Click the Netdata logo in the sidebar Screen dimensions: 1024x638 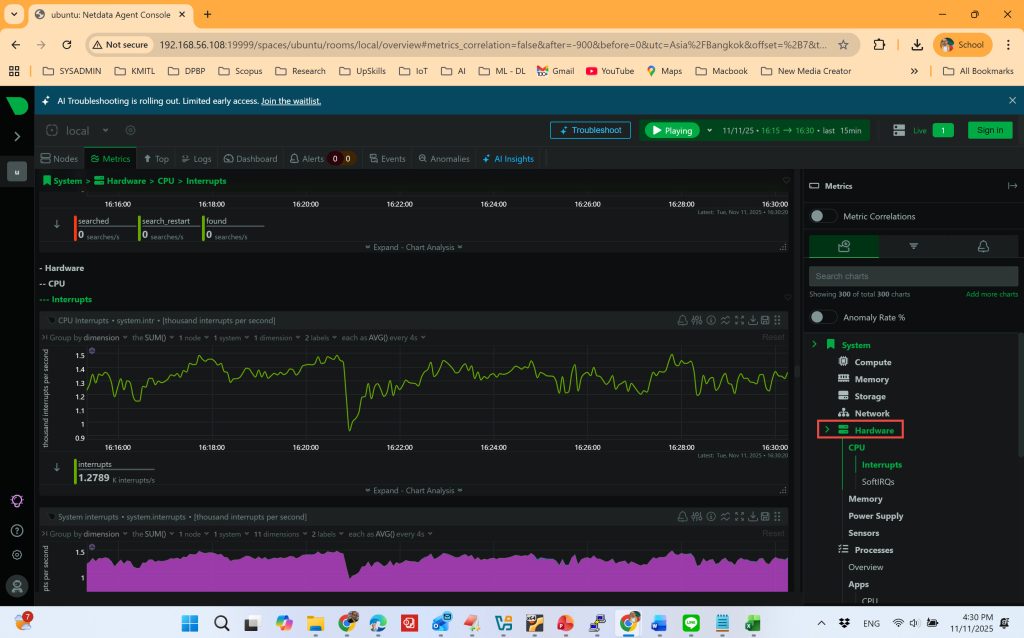(17, 106)
